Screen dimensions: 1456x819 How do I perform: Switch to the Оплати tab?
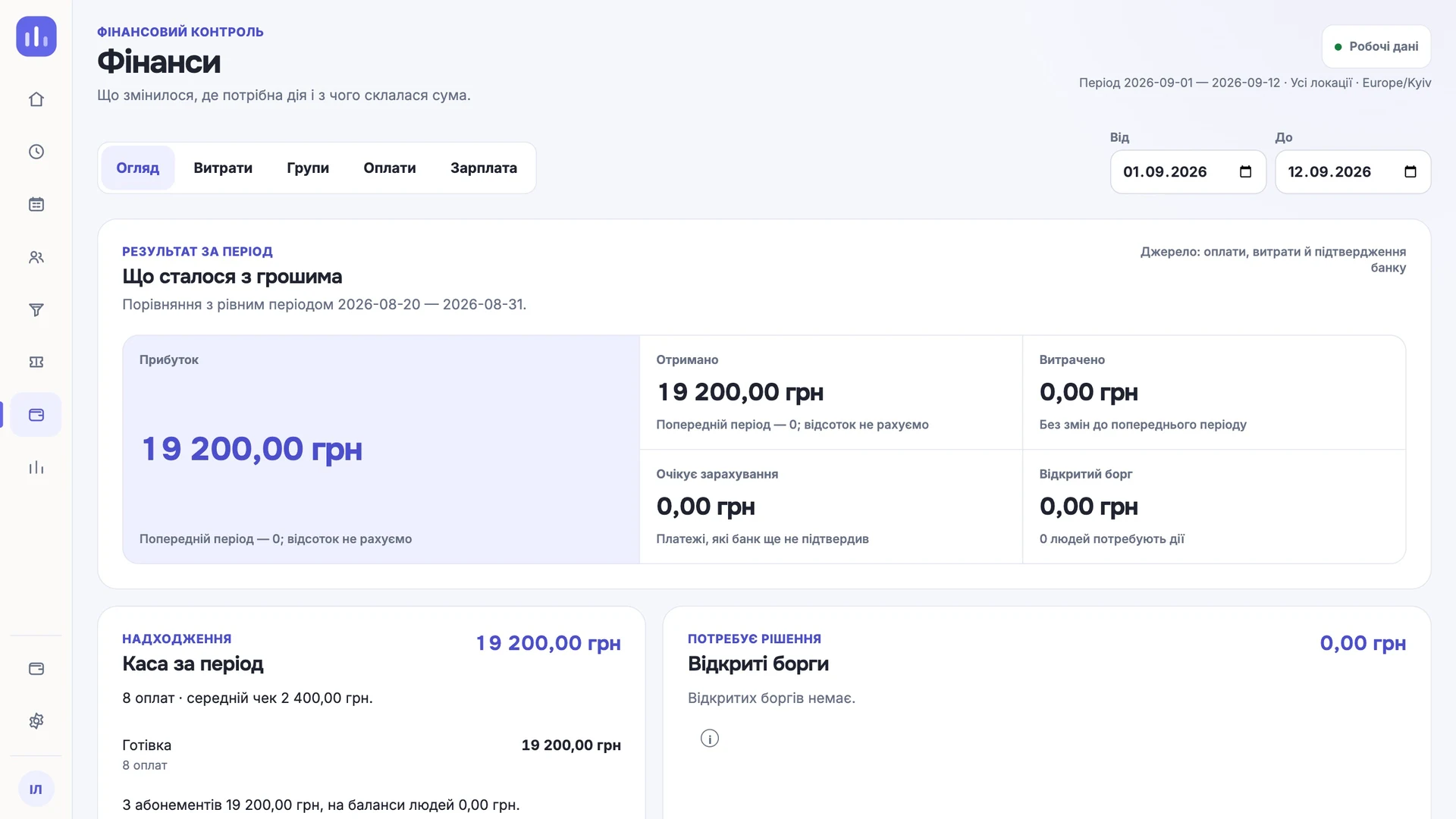[390, 168]
